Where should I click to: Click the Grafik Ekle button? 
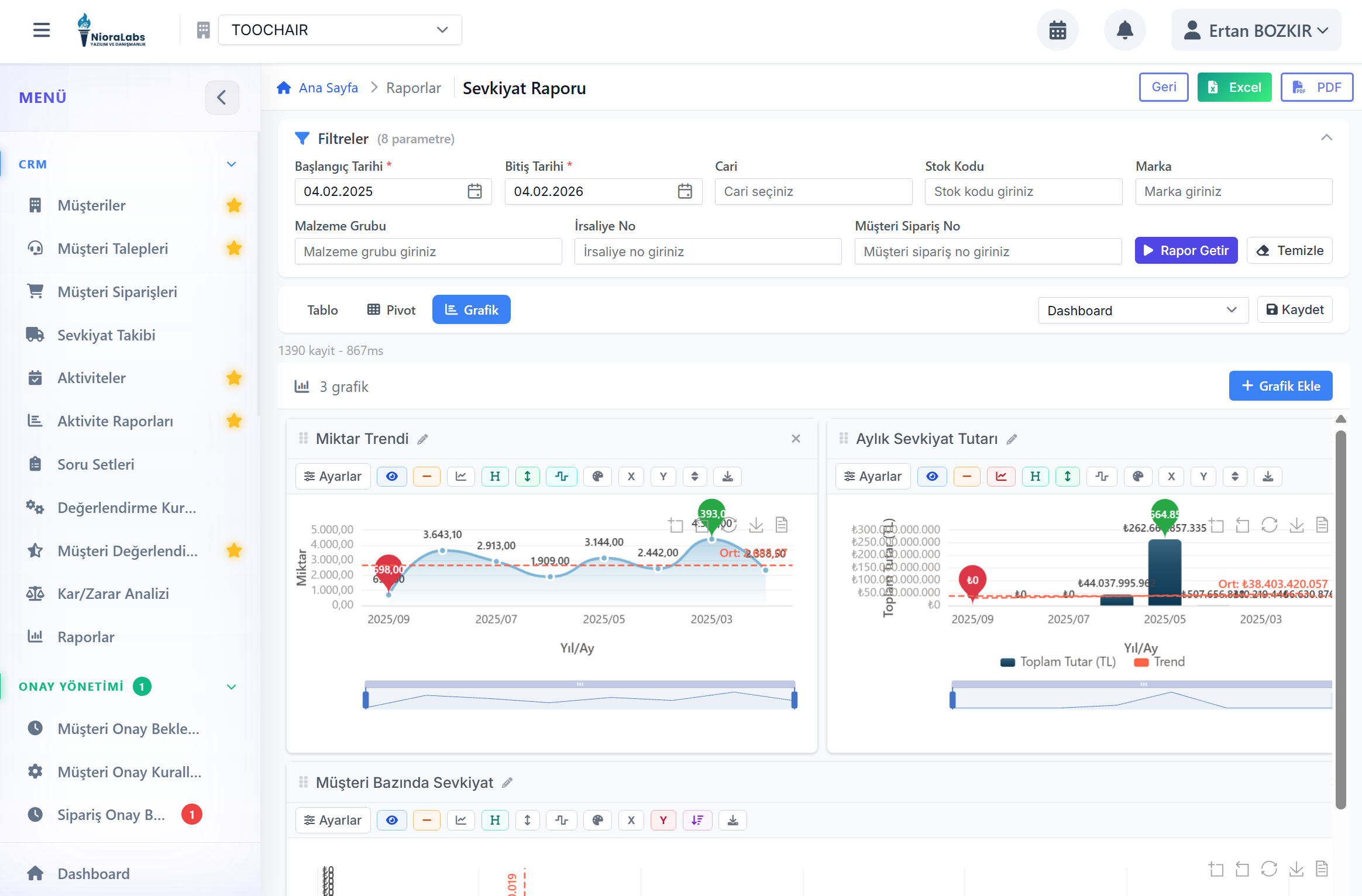tap(1280, 386)
